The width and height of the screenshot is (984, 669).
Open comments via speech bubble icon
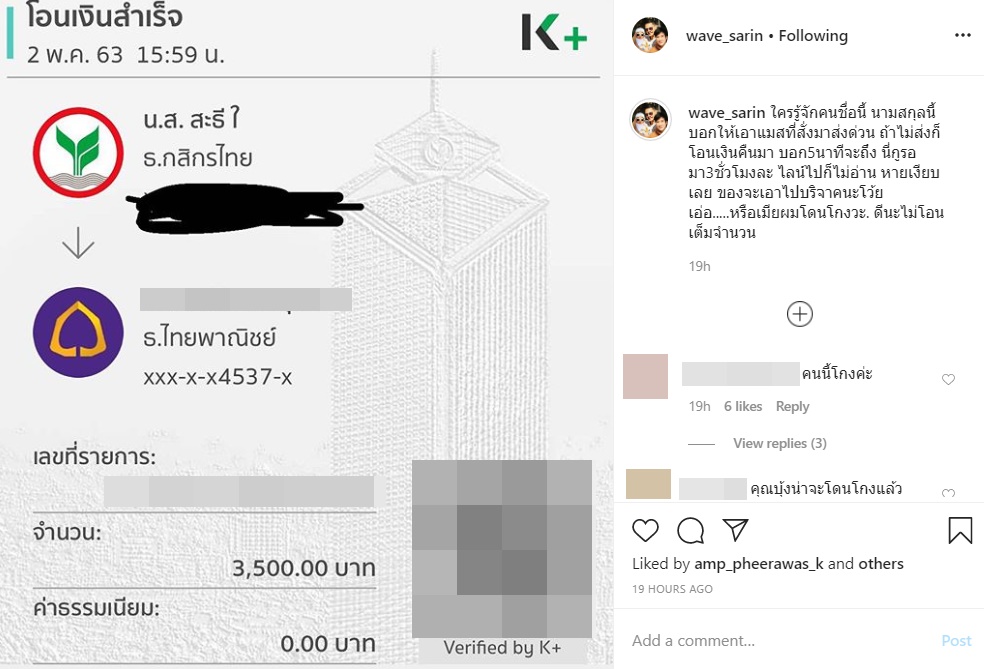(690, 530)
